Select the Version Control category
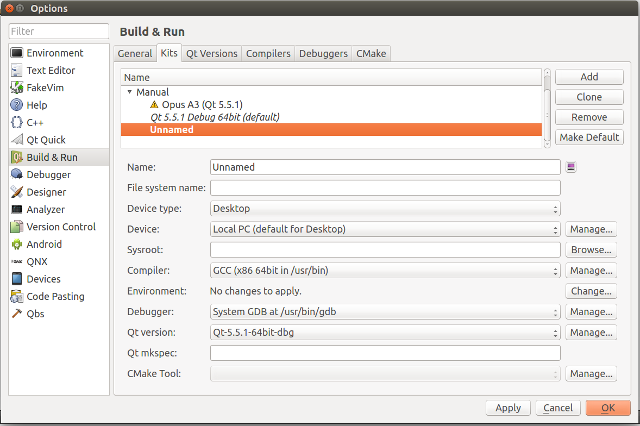 pyautogui.click(x=59, y=227)
